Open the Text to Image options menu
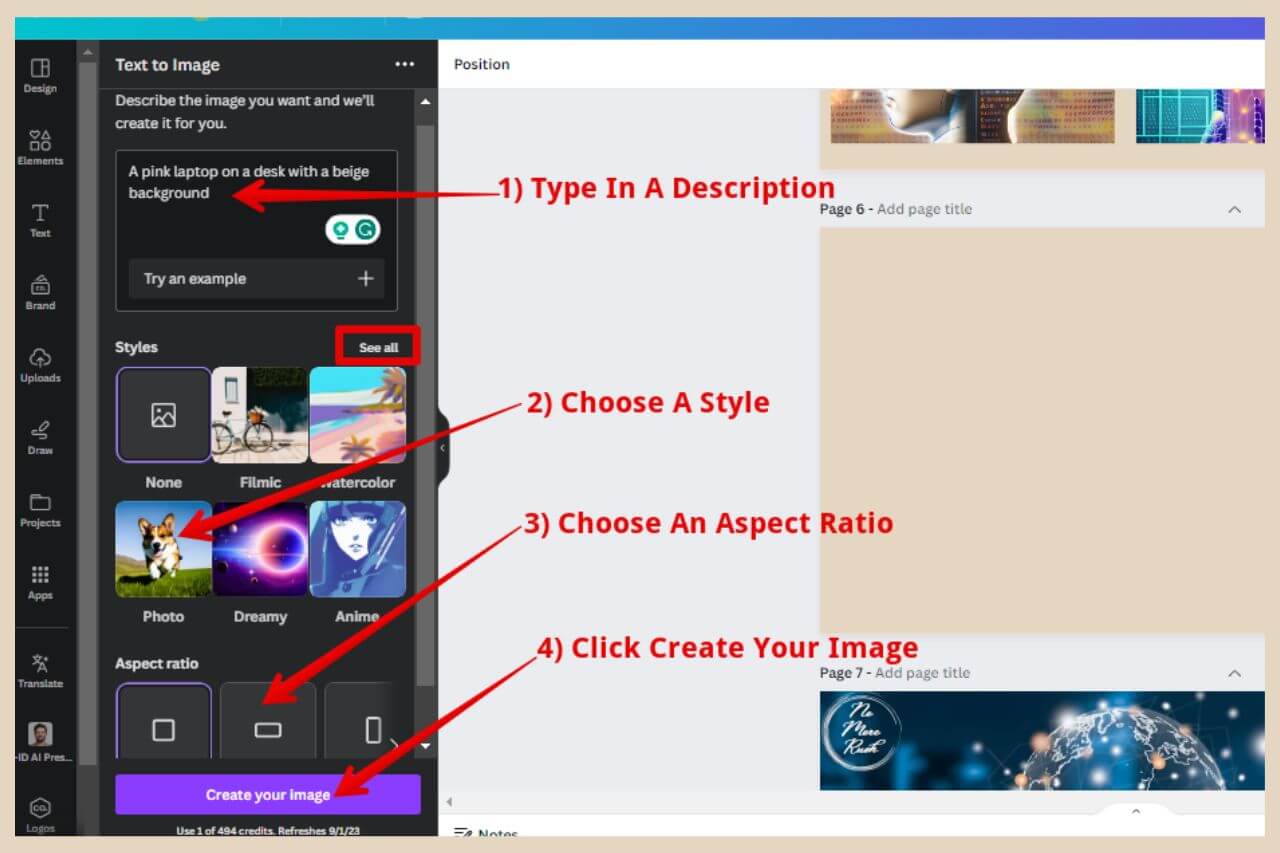Viewport: 1280px width, 853px height. pyautogui.click(x=405, y=64)
